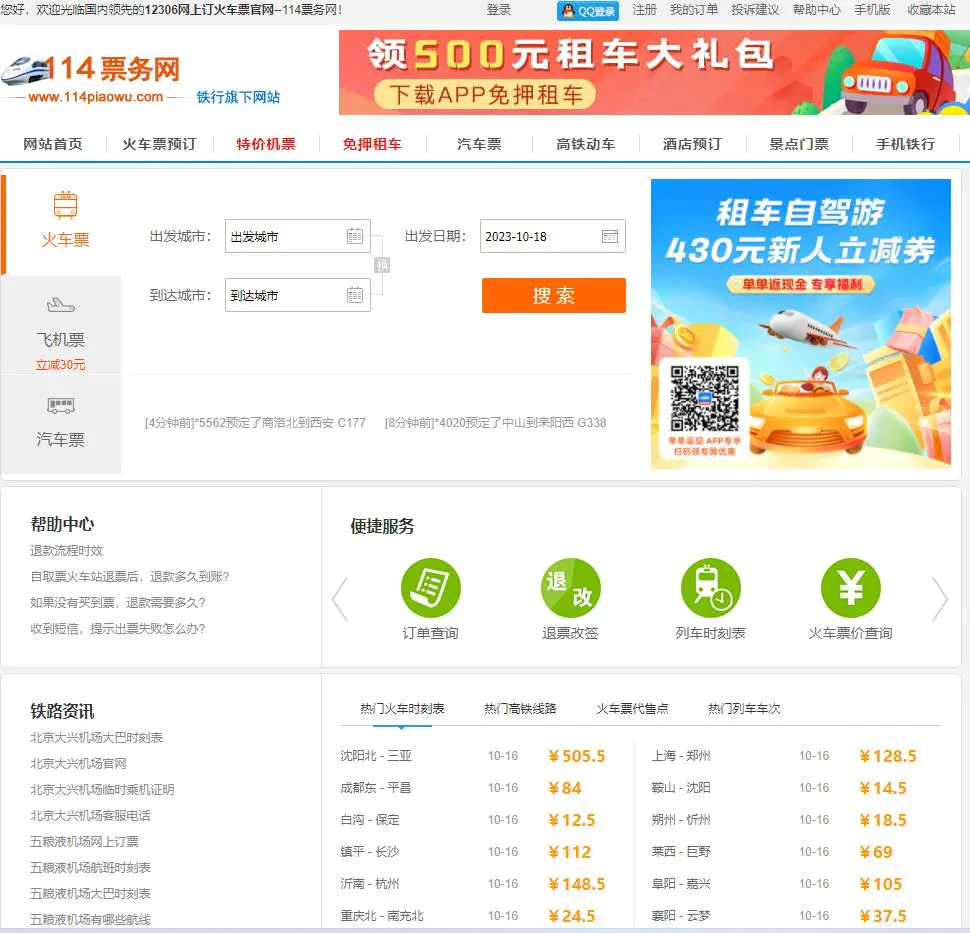
Task: Go to previous services with left arrow
Action: click(340, 599)
